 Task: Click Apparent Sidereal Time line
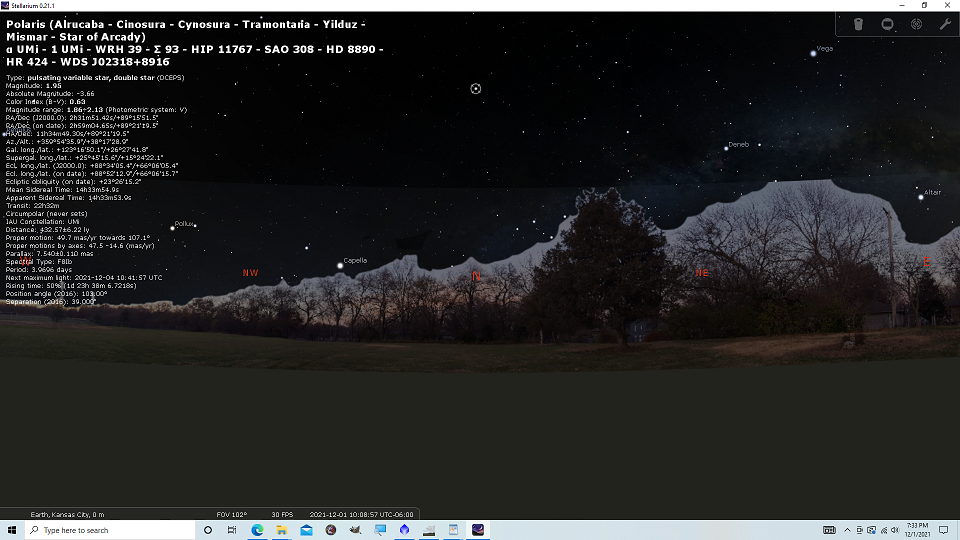[x=68, y=198]
